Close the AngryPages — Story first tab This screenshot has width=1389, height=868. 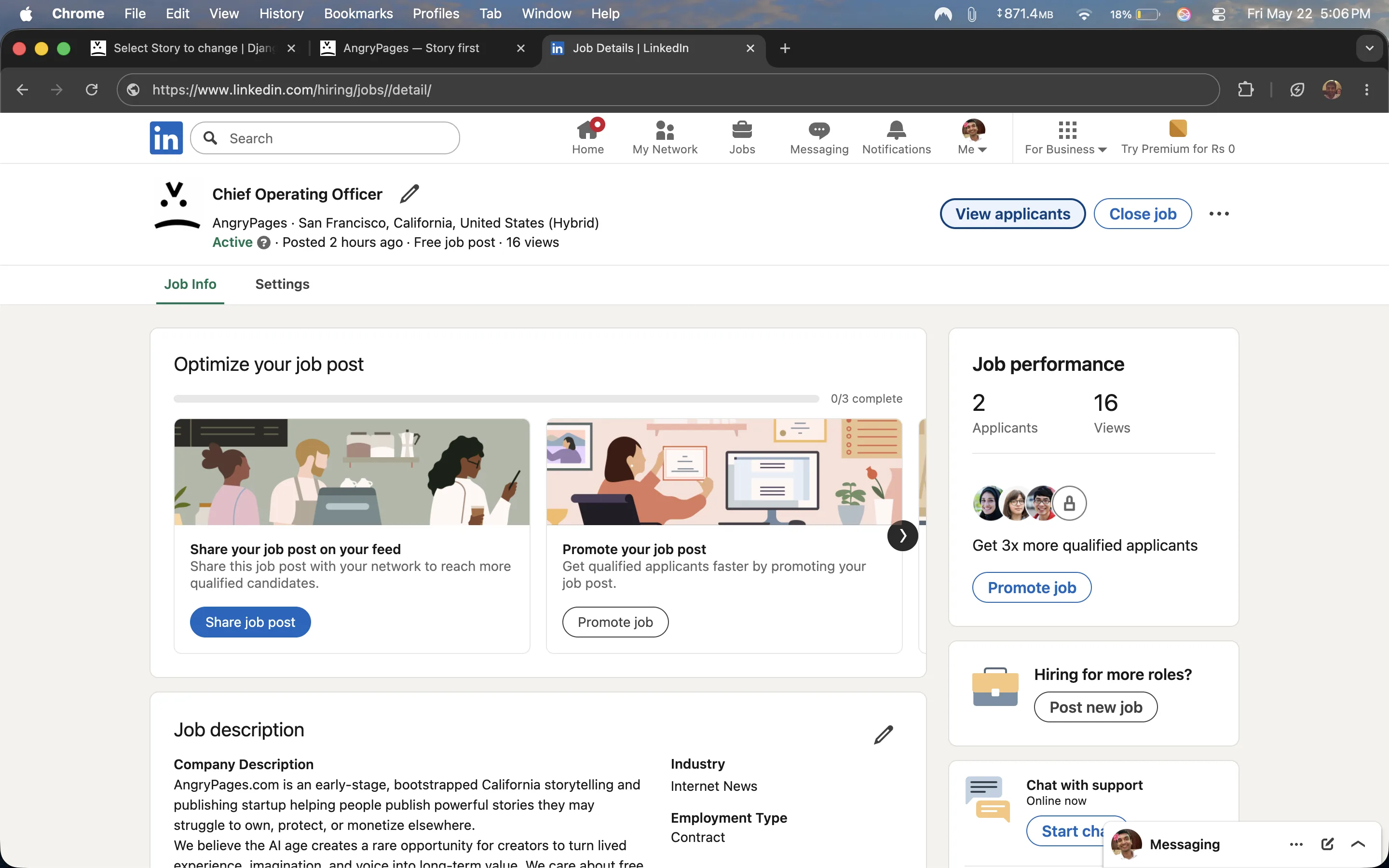[x=520, y=48]
